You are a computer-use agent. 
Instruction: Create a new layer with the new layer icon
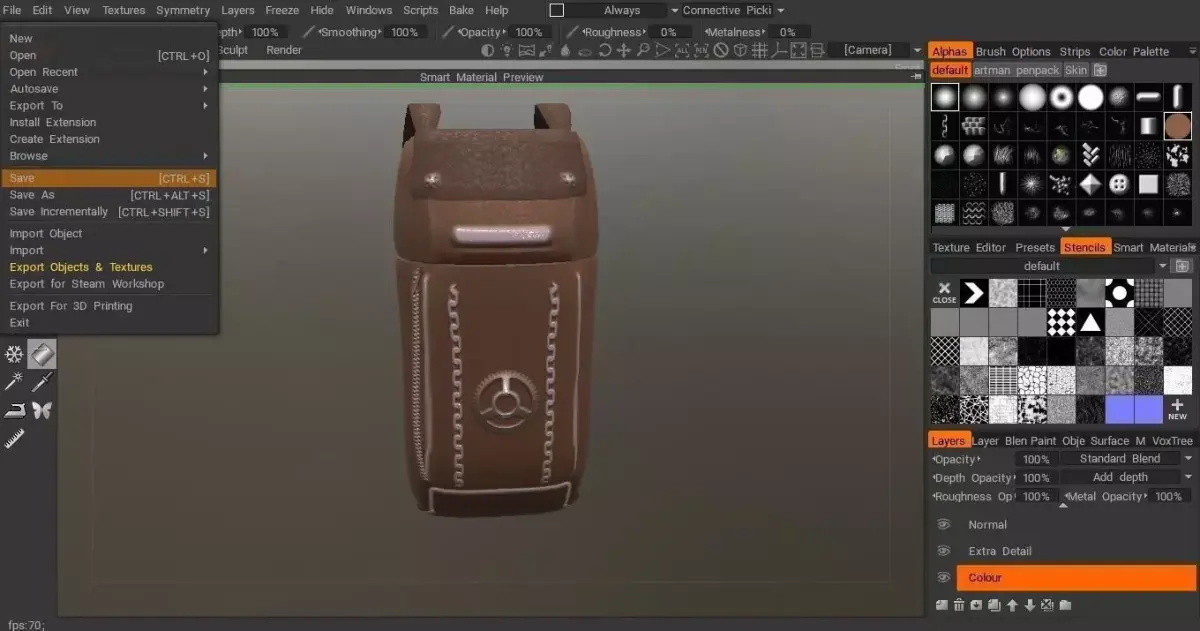(x=941, y=605)
